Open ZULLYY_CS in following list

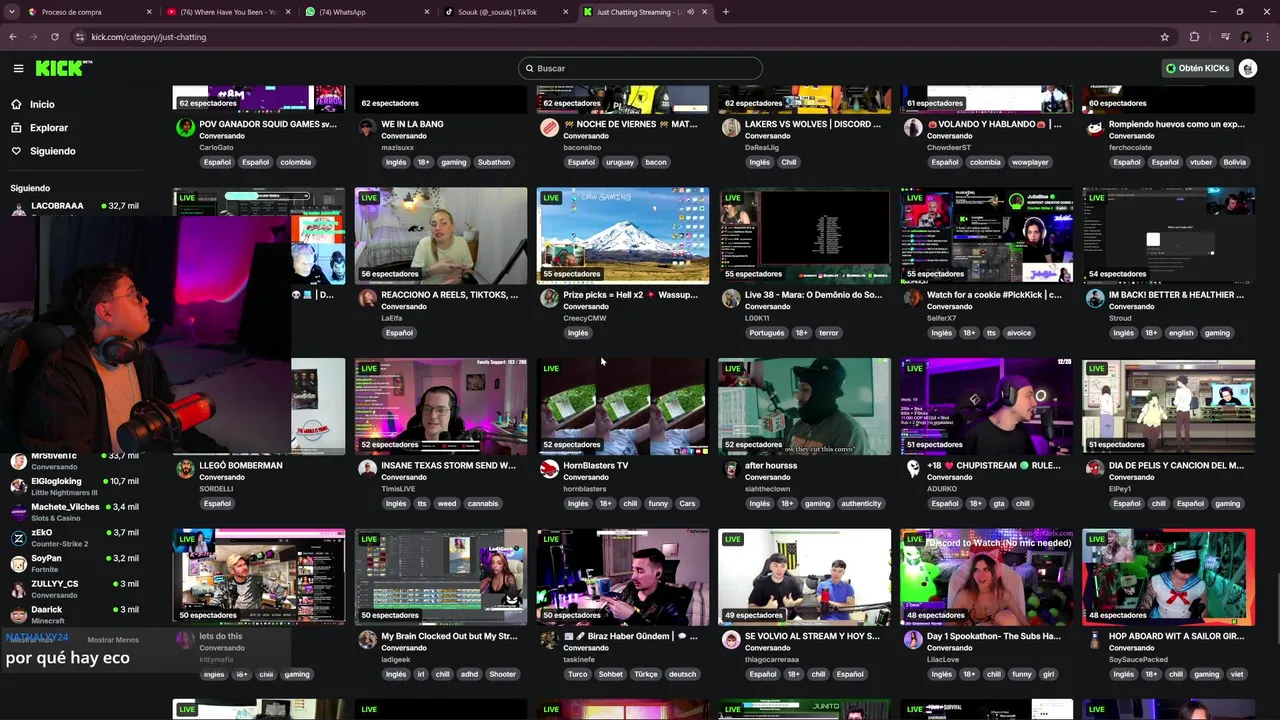pos(74,589)
